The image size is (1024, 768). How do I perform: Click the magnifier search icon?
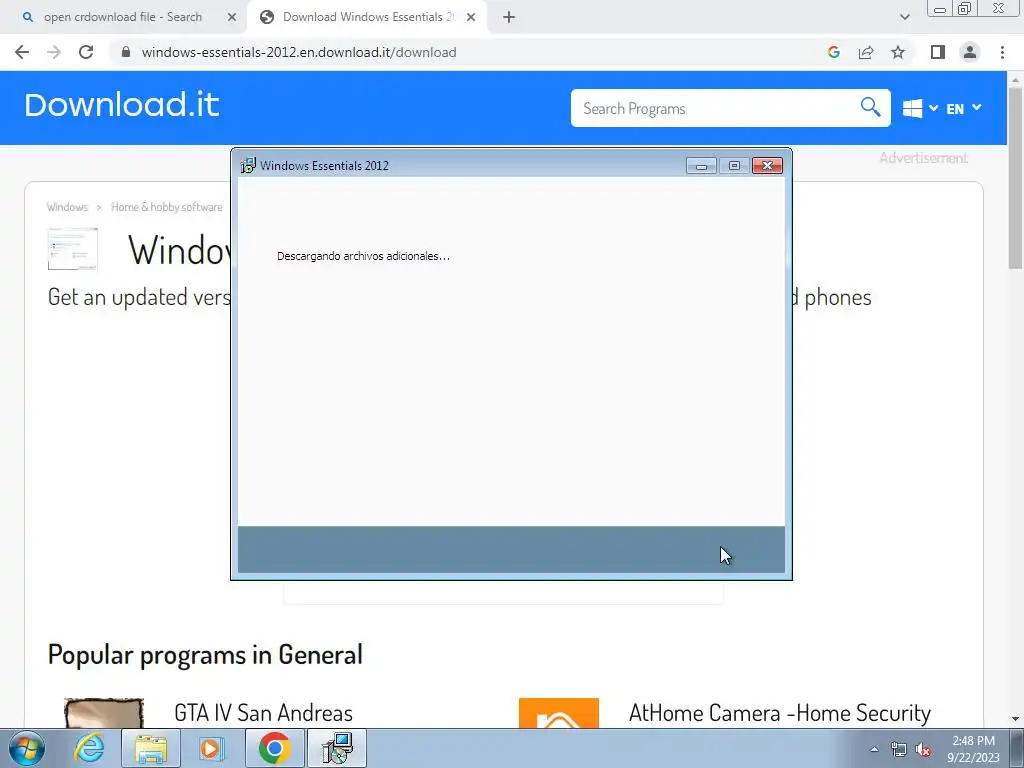[870, 106]
